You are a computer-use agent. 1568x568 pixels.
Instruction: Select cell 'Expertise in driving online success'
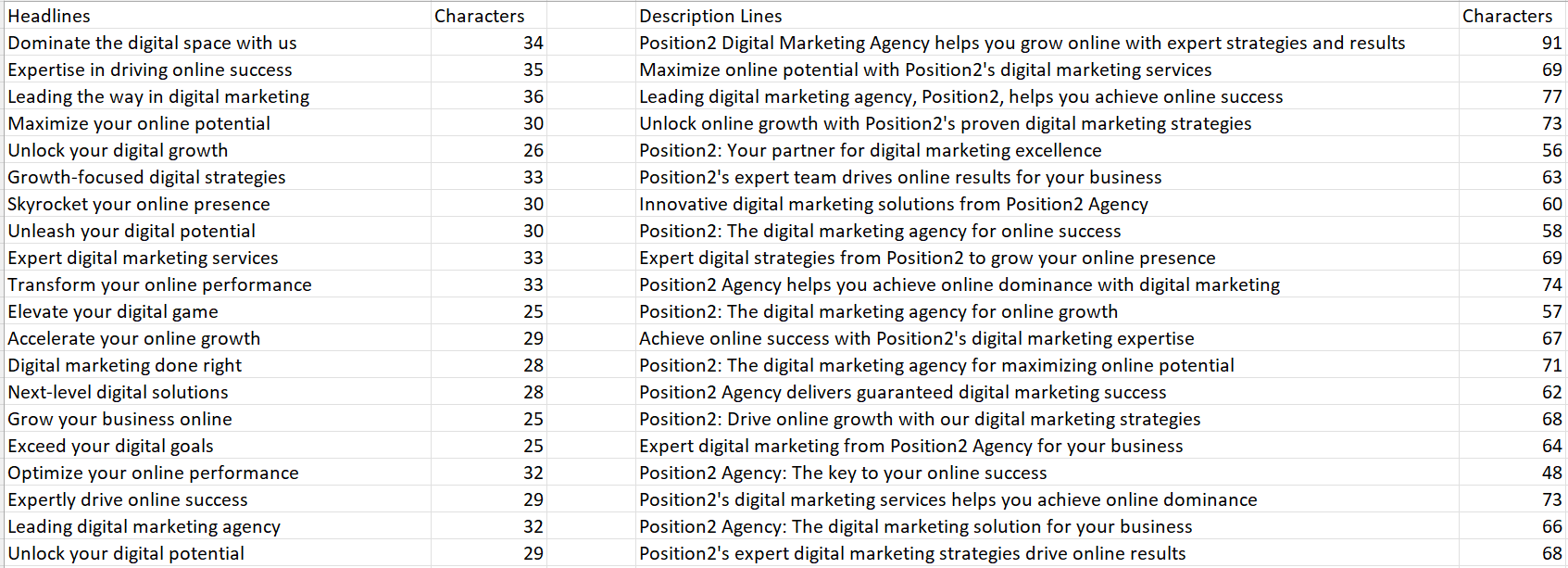click(218, 69)
